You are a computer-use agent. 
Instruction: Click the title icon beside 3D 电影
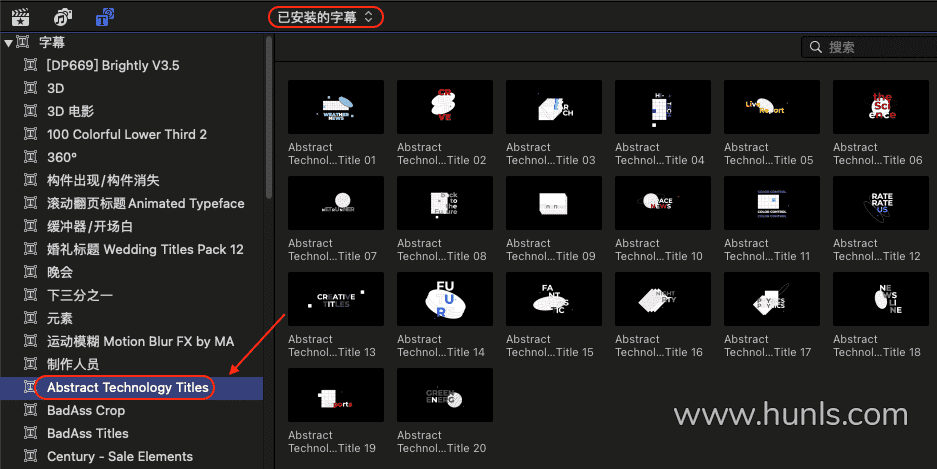pos(30,111)
